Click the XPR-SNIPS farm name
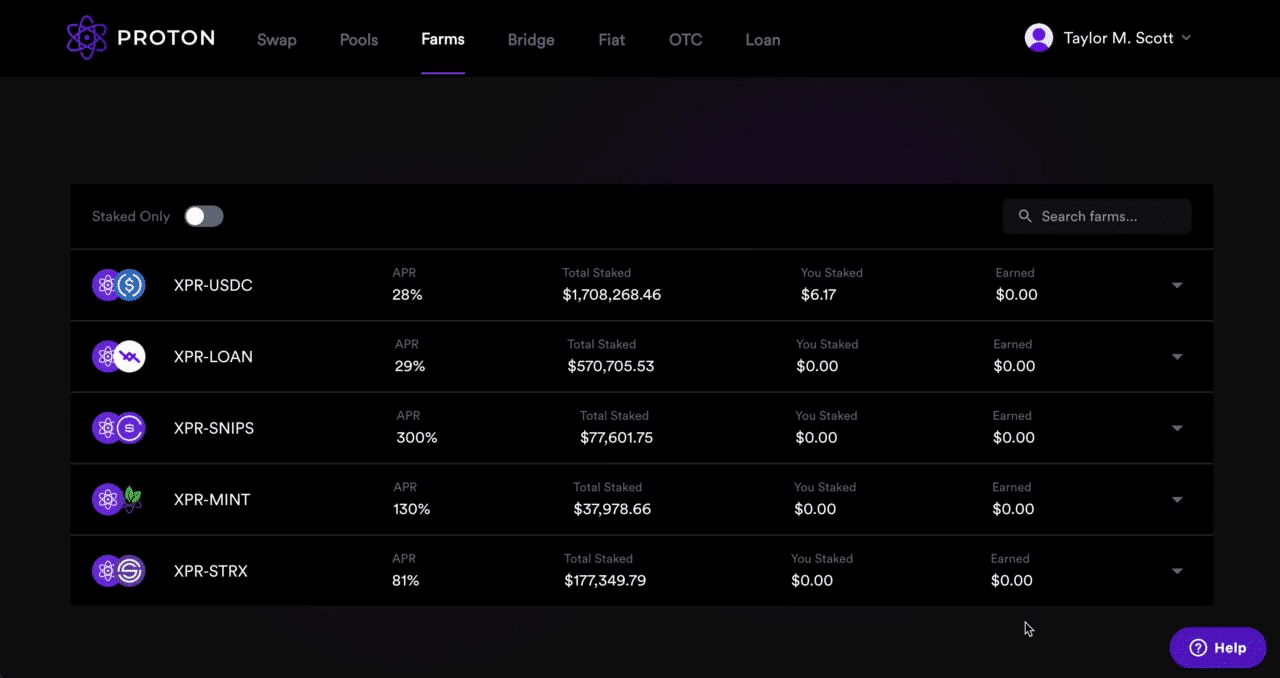This screenshot has width=1280, height=678. [x=214, y=428]
